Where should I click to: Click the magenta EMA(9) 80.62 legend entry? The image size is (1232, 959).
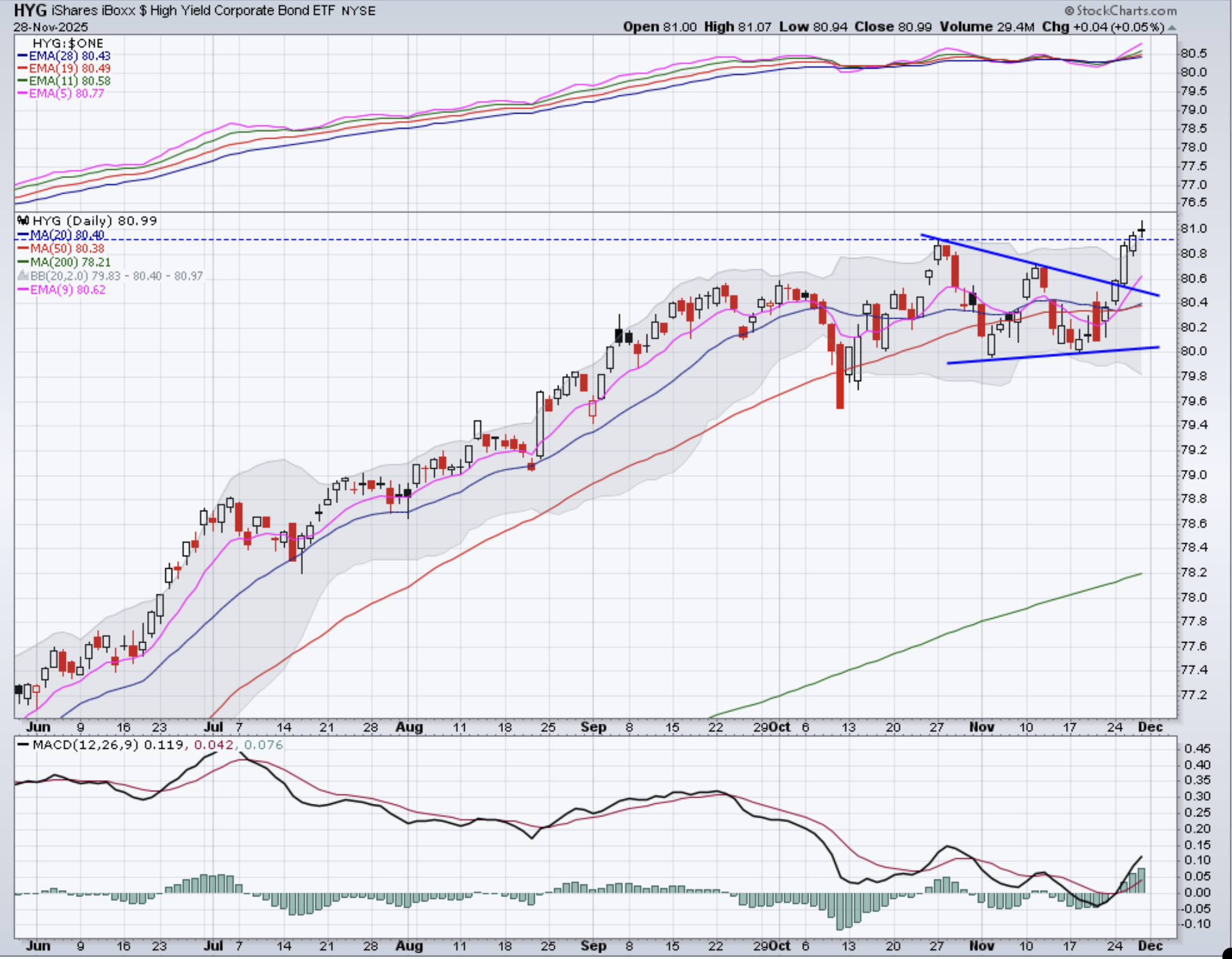[x=67, y=290]
